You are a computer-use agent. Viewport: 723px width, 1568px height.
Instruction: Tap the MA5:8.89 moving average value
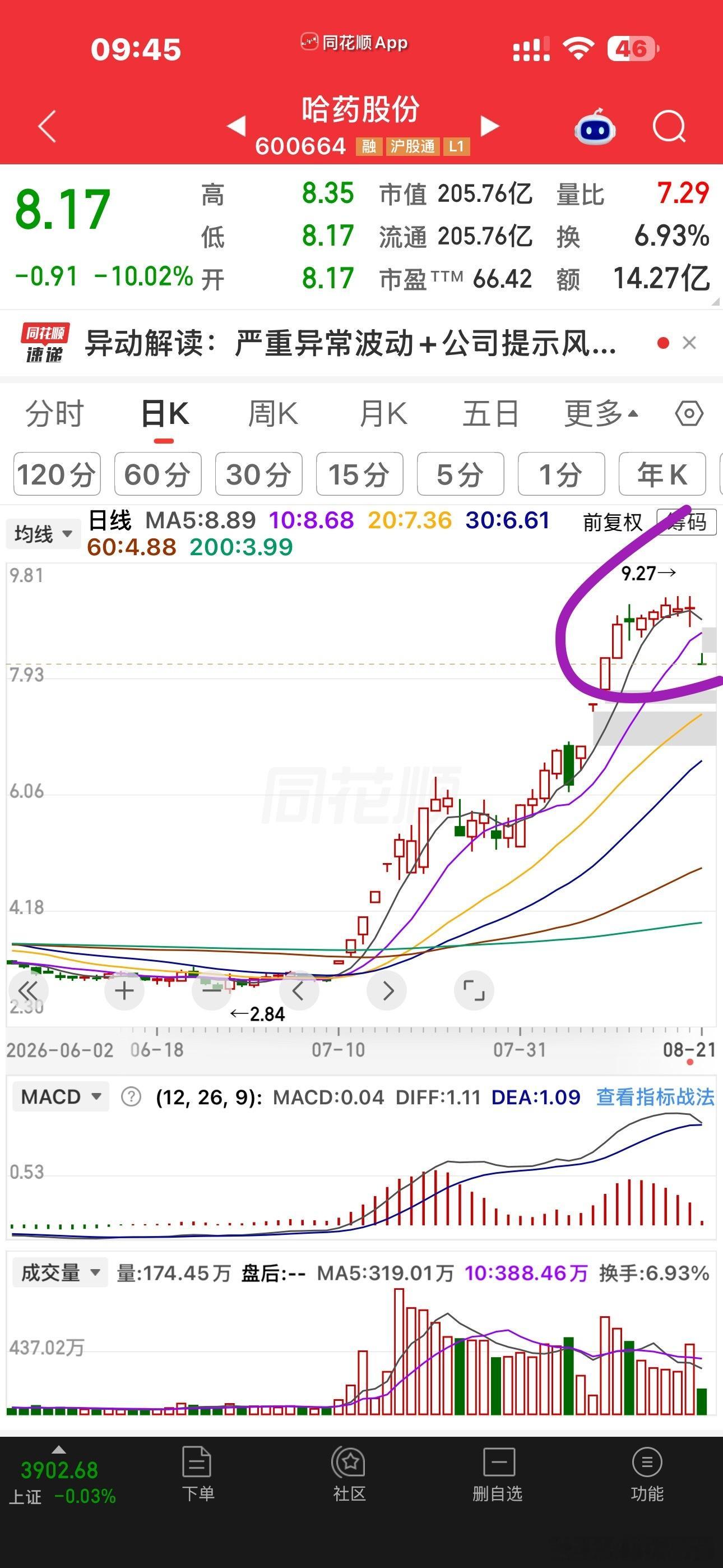click(x=200, y=520)
